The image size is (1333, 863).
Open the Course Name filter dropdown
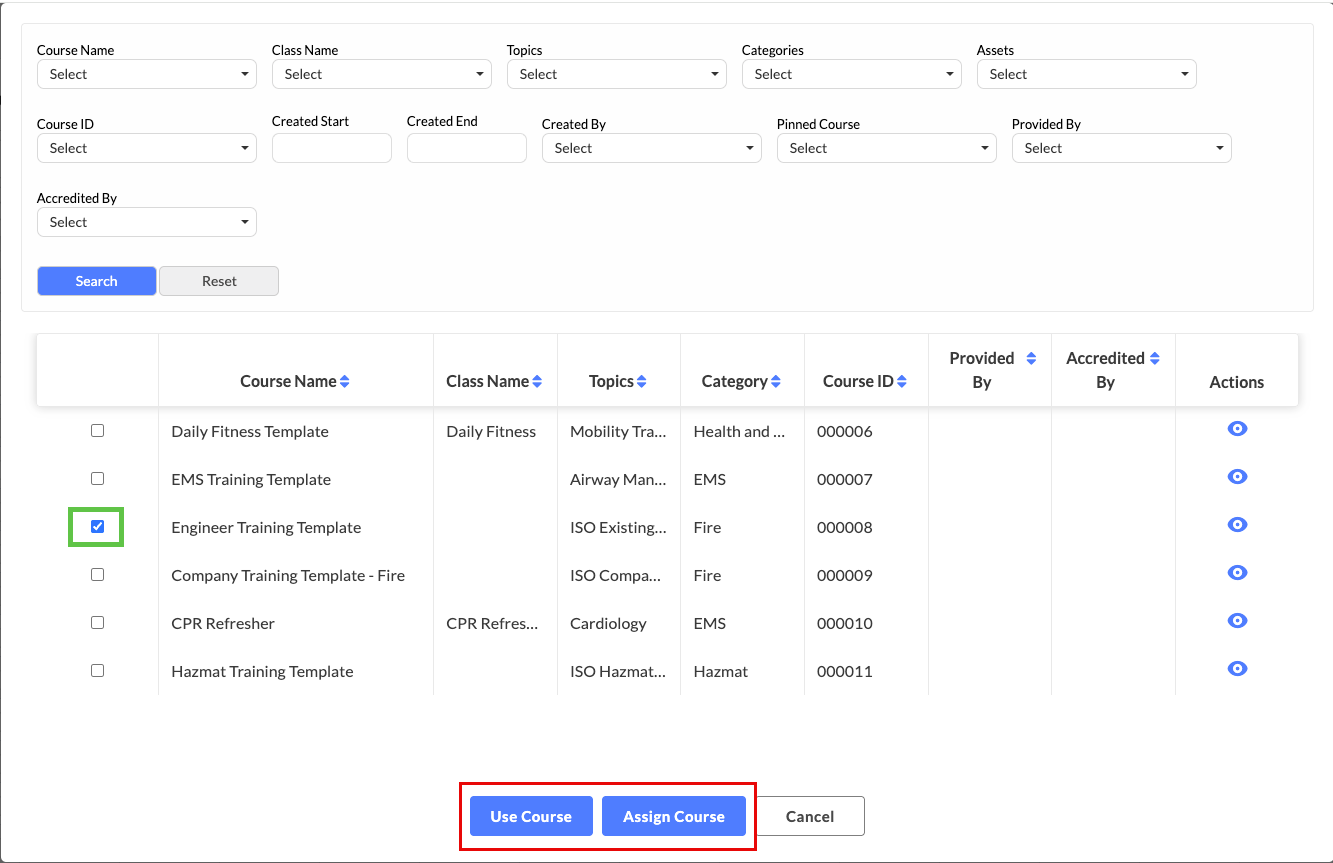point(146,74)
